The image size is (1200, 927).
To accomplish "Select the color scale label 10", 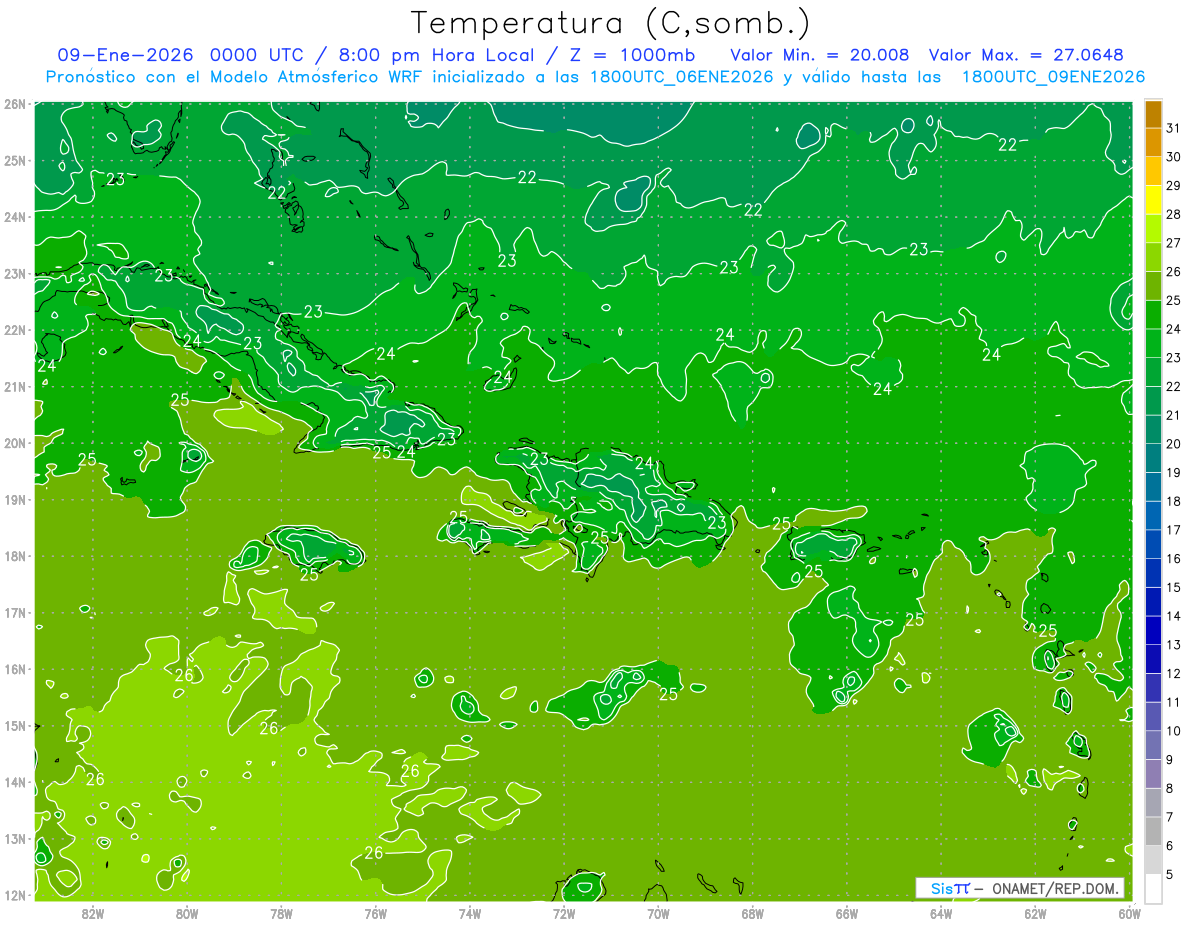I will click(x=1173, y=730).
